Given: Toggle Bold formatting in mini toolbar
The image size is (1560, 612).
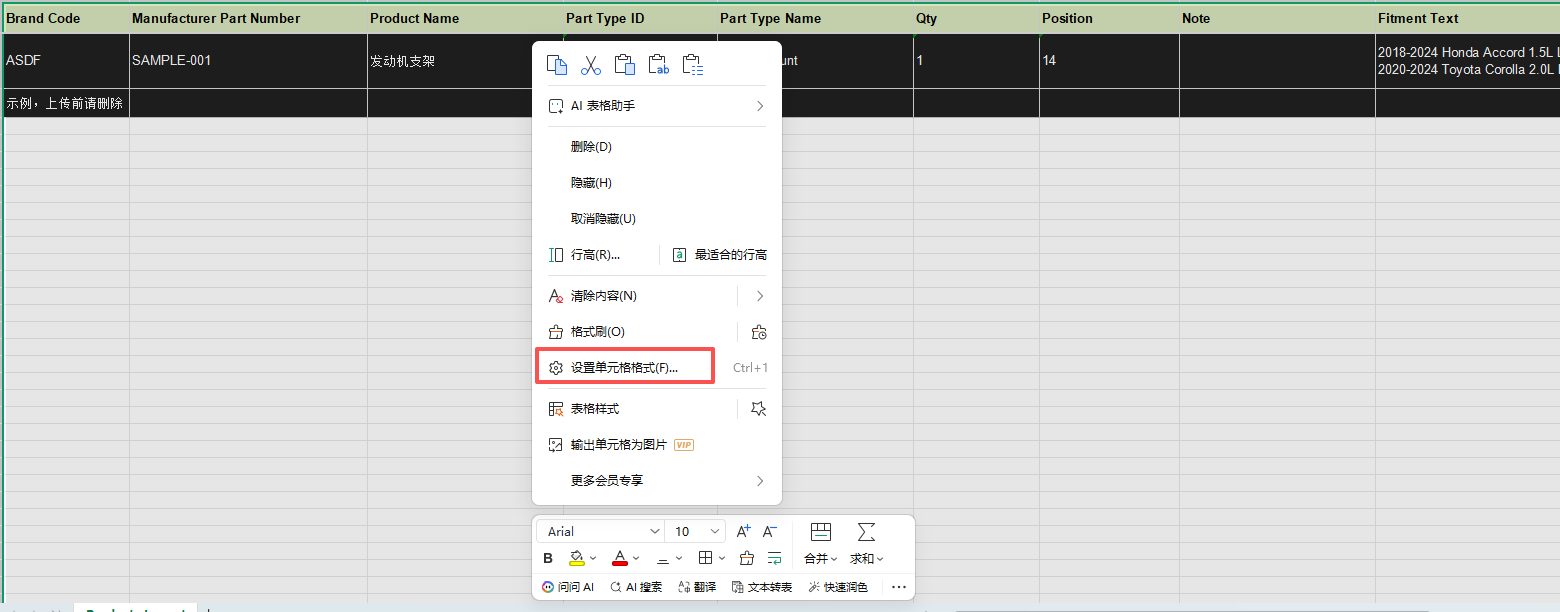Looking at the screenshot, I should pyautogui.click(x=548, y=558).
